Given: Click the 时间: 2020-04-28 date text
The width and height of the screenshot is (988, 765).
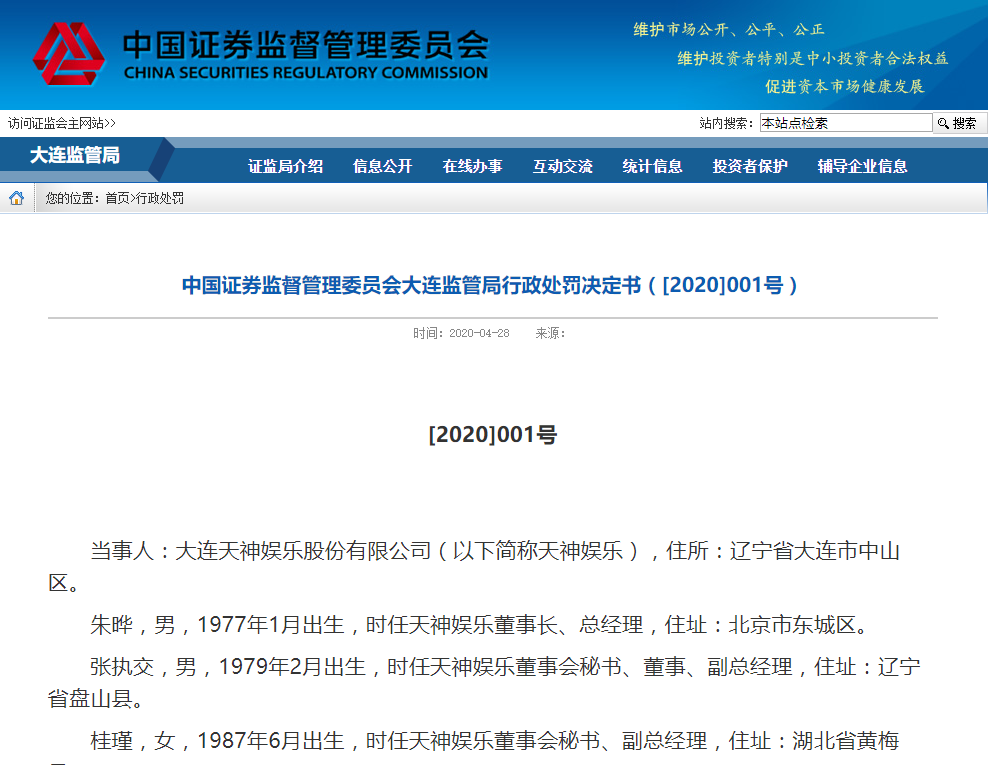Looking at the screenshot, I should pos(461,333).
